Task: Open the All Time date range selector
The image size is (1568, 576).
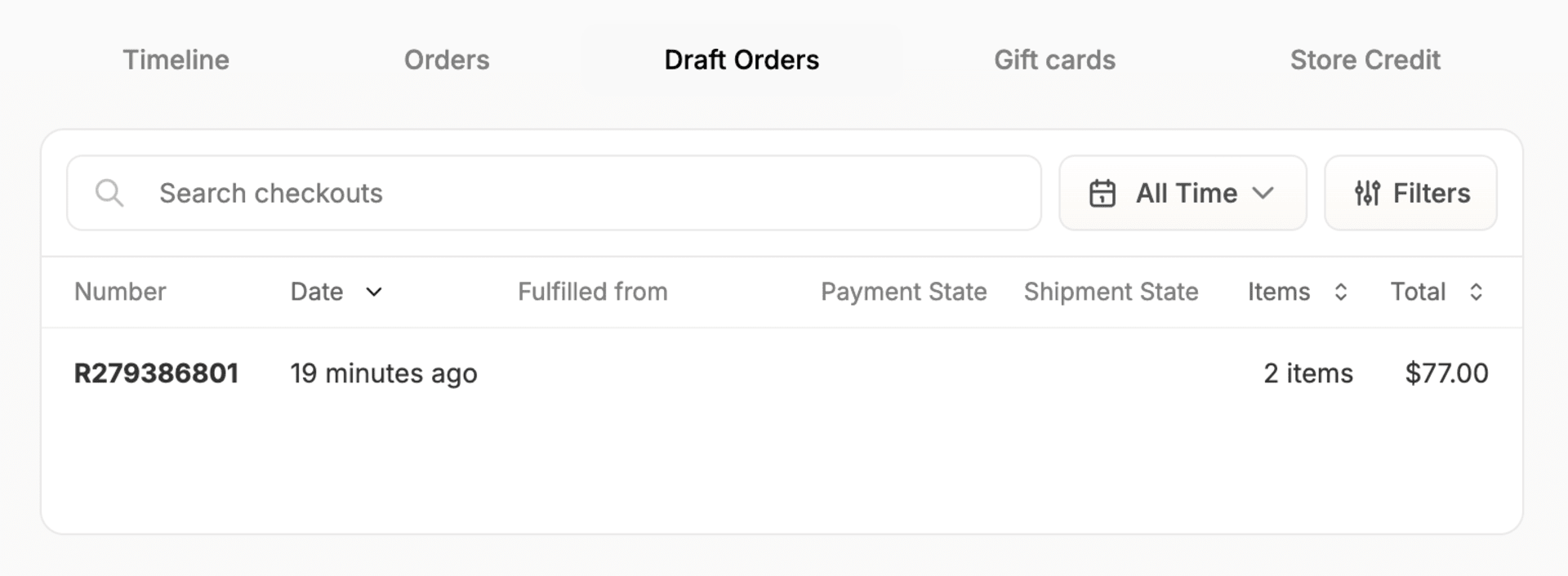Action: (x=1183, y=194)
